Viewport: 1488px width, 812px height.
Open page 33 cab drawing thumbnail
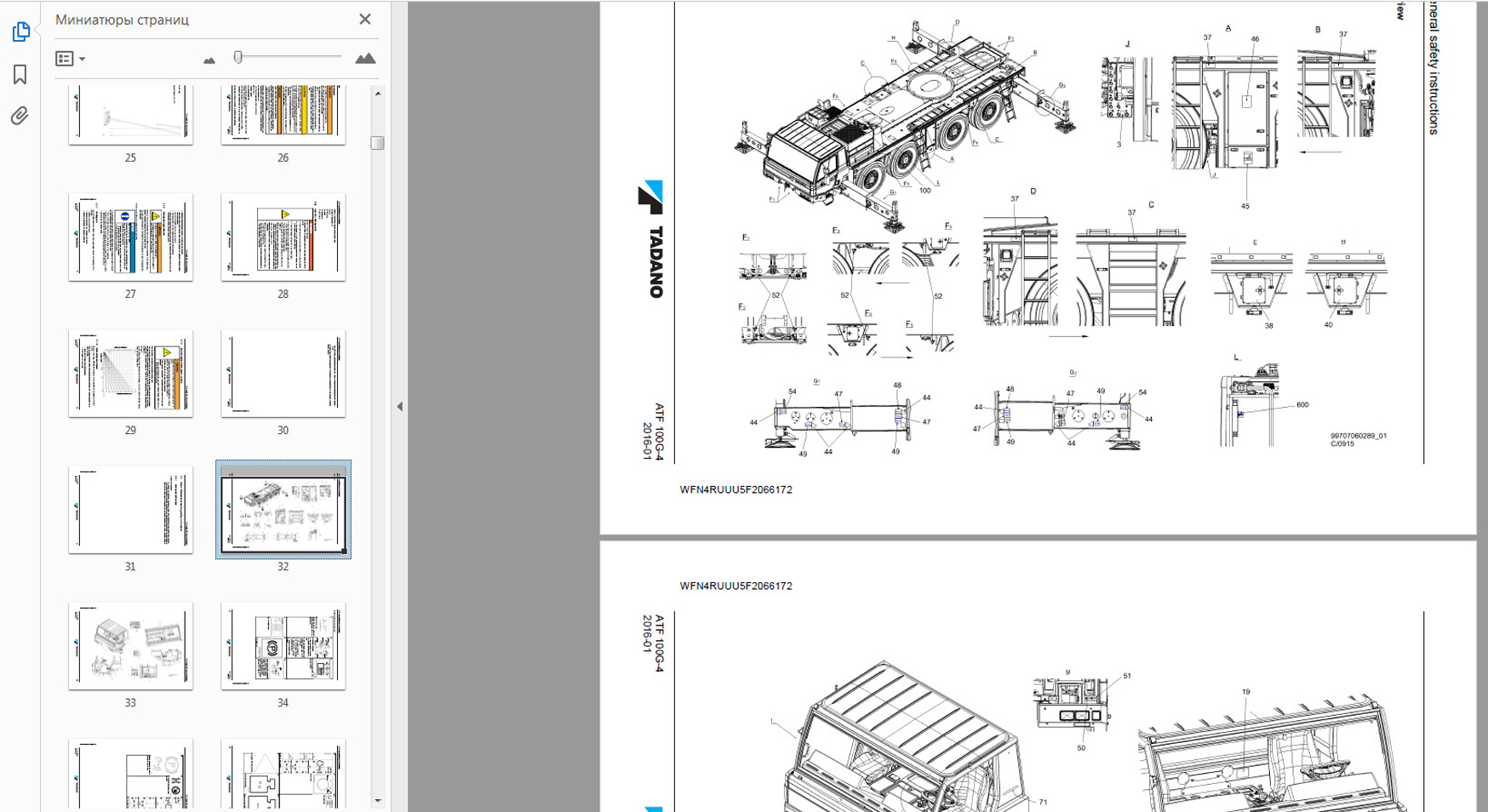click(130, 645)
